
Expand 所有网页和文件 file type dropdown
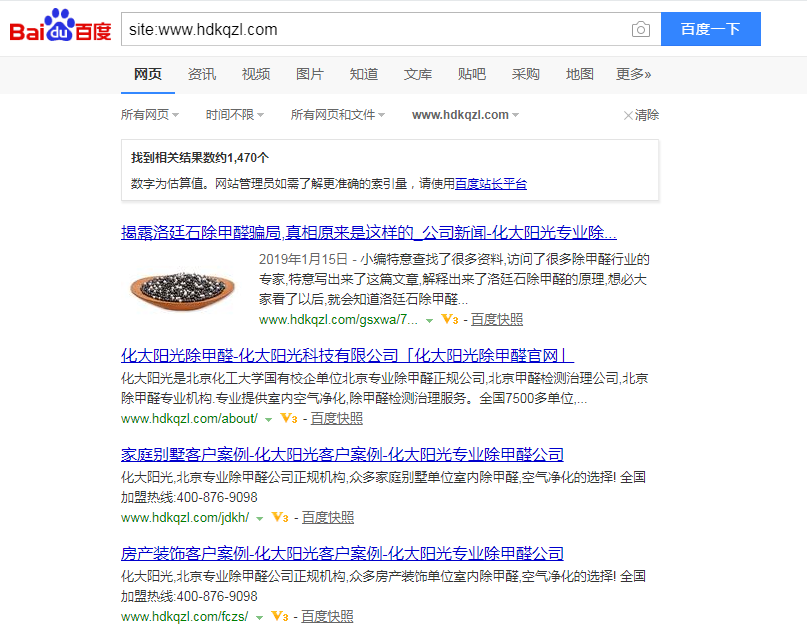click(x=337, y=115)
